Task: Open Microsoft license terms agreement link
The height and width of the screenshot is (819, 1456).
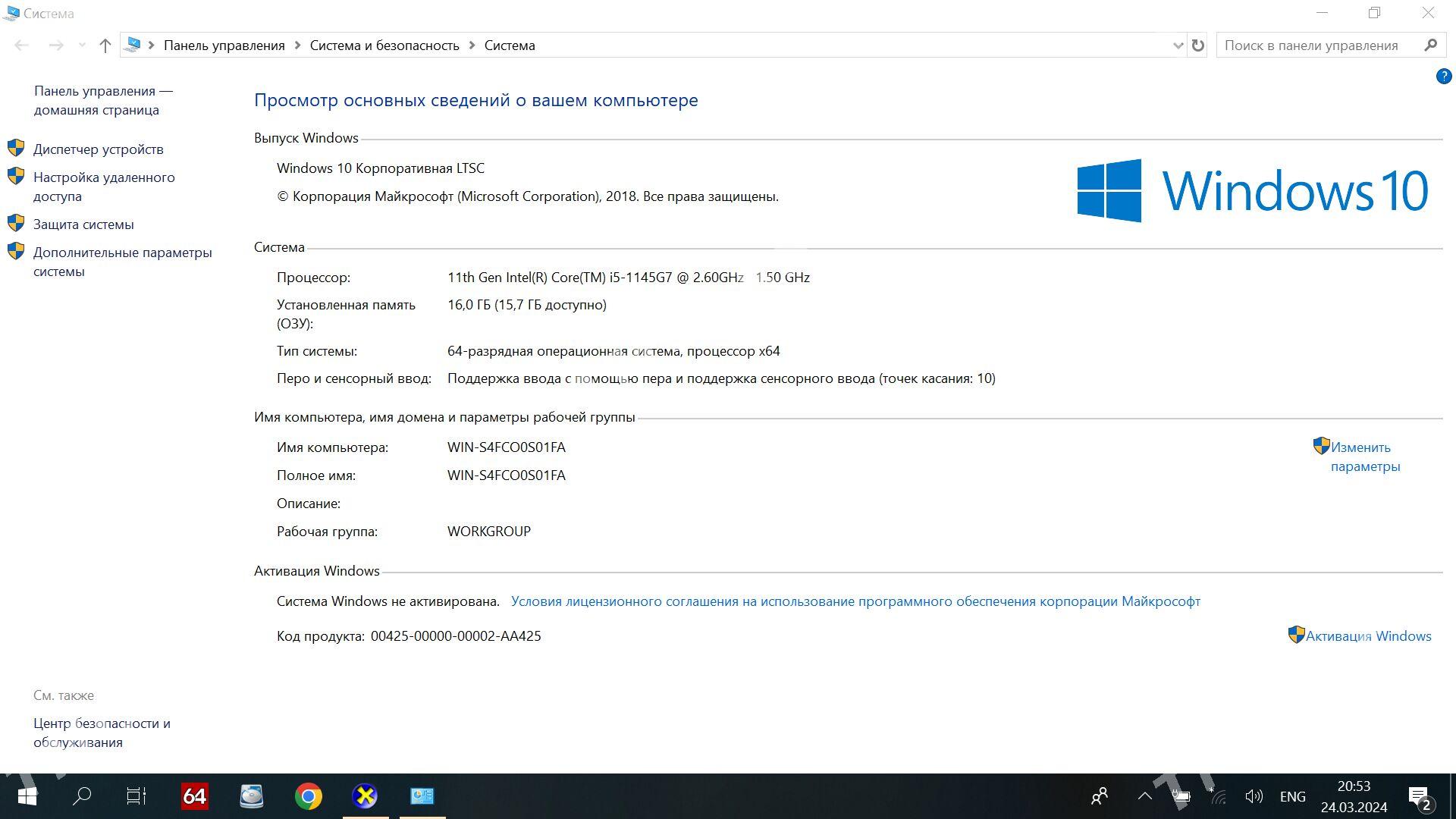Action: tap(855, 601)
